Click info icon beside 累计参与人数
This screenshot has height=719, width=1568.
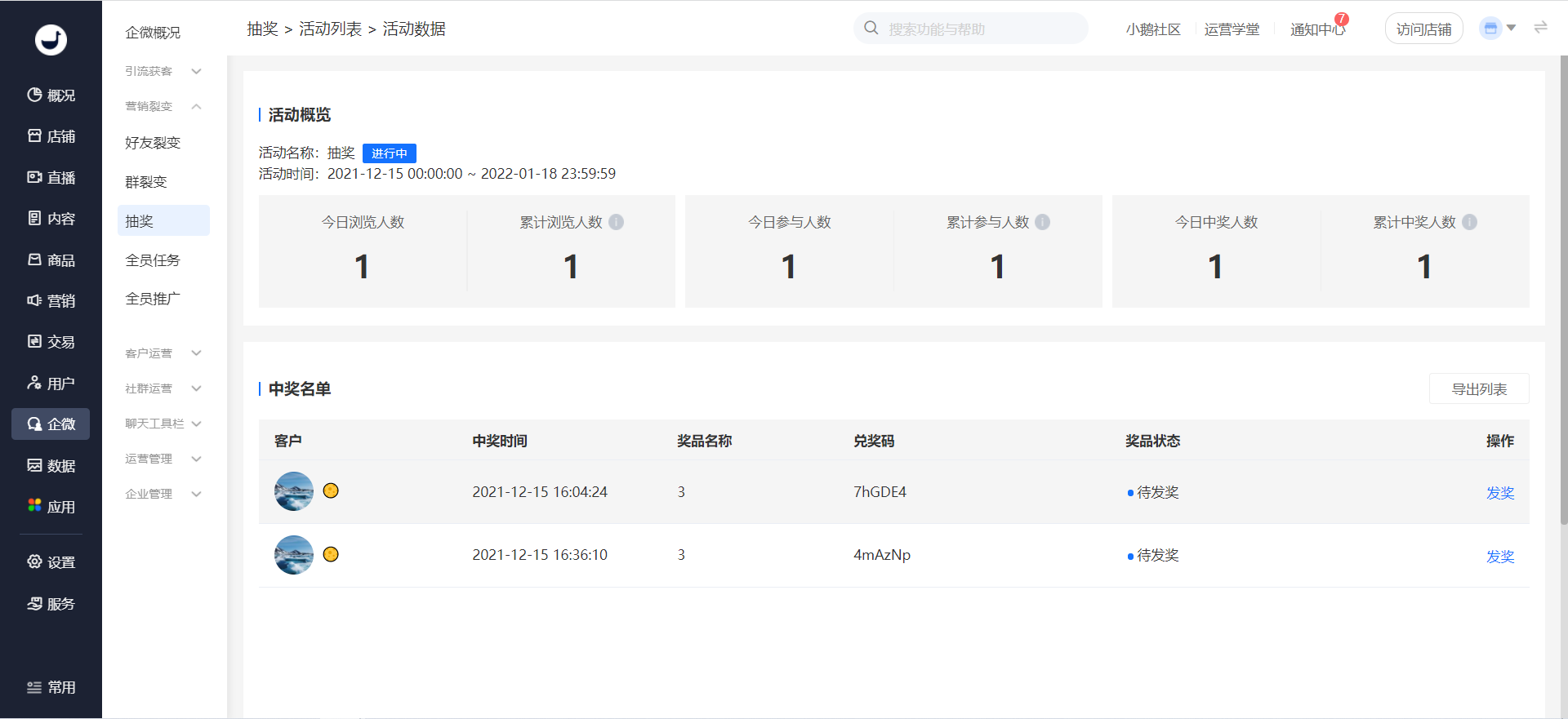click(x=1043, y=222)
